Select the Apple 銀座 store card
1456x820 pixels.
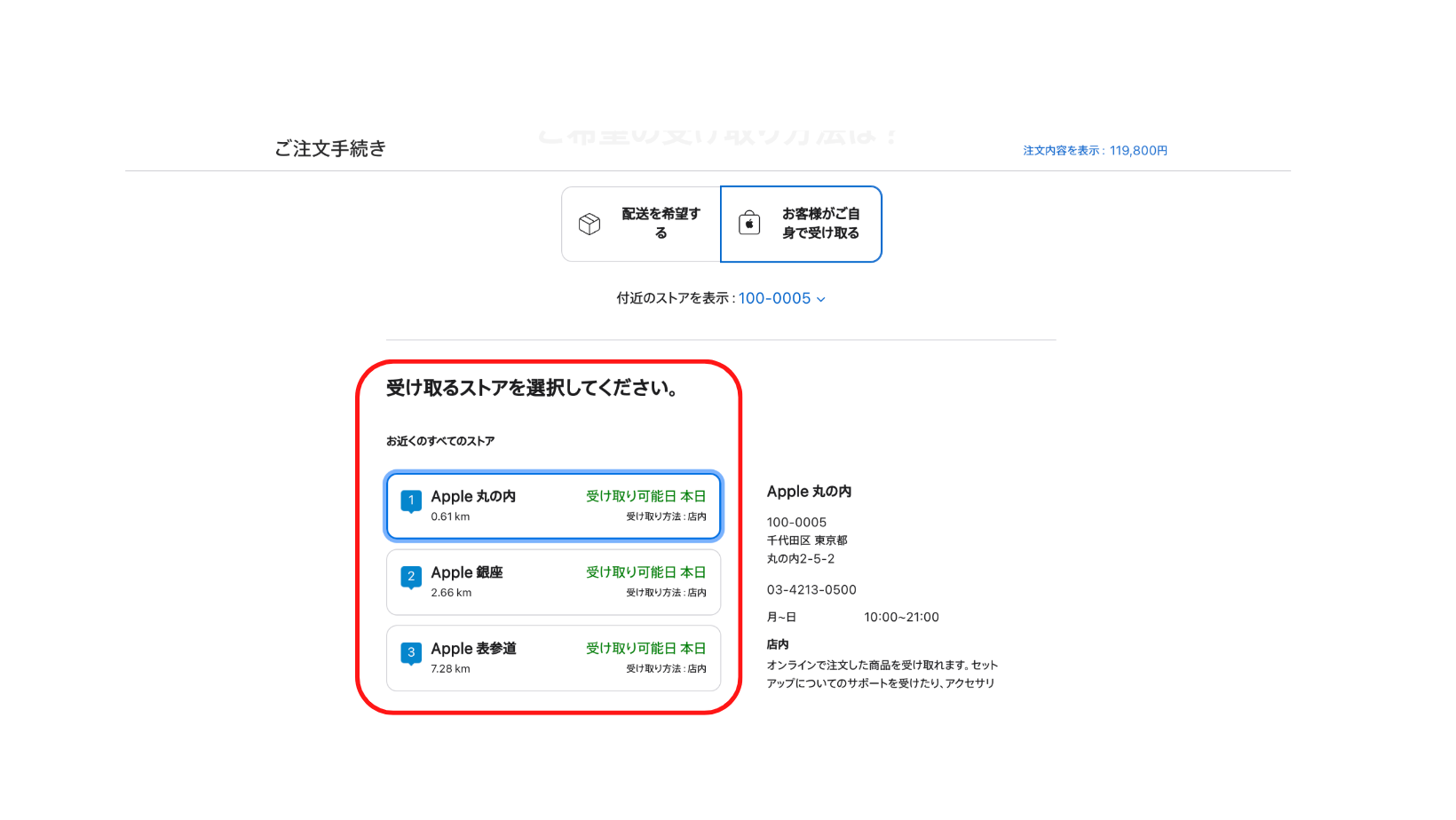coord(553,582)
